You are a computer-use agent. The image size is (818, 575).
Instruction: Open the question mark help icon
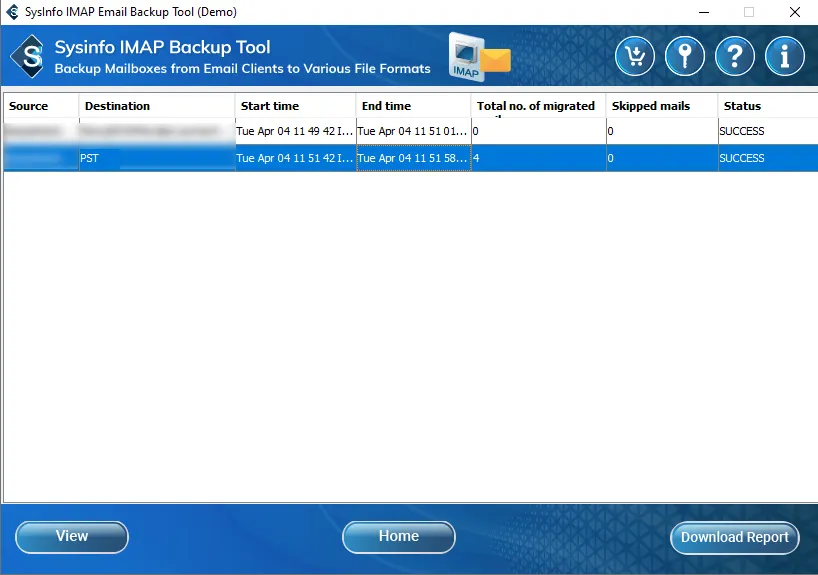(x=735, y=56)
